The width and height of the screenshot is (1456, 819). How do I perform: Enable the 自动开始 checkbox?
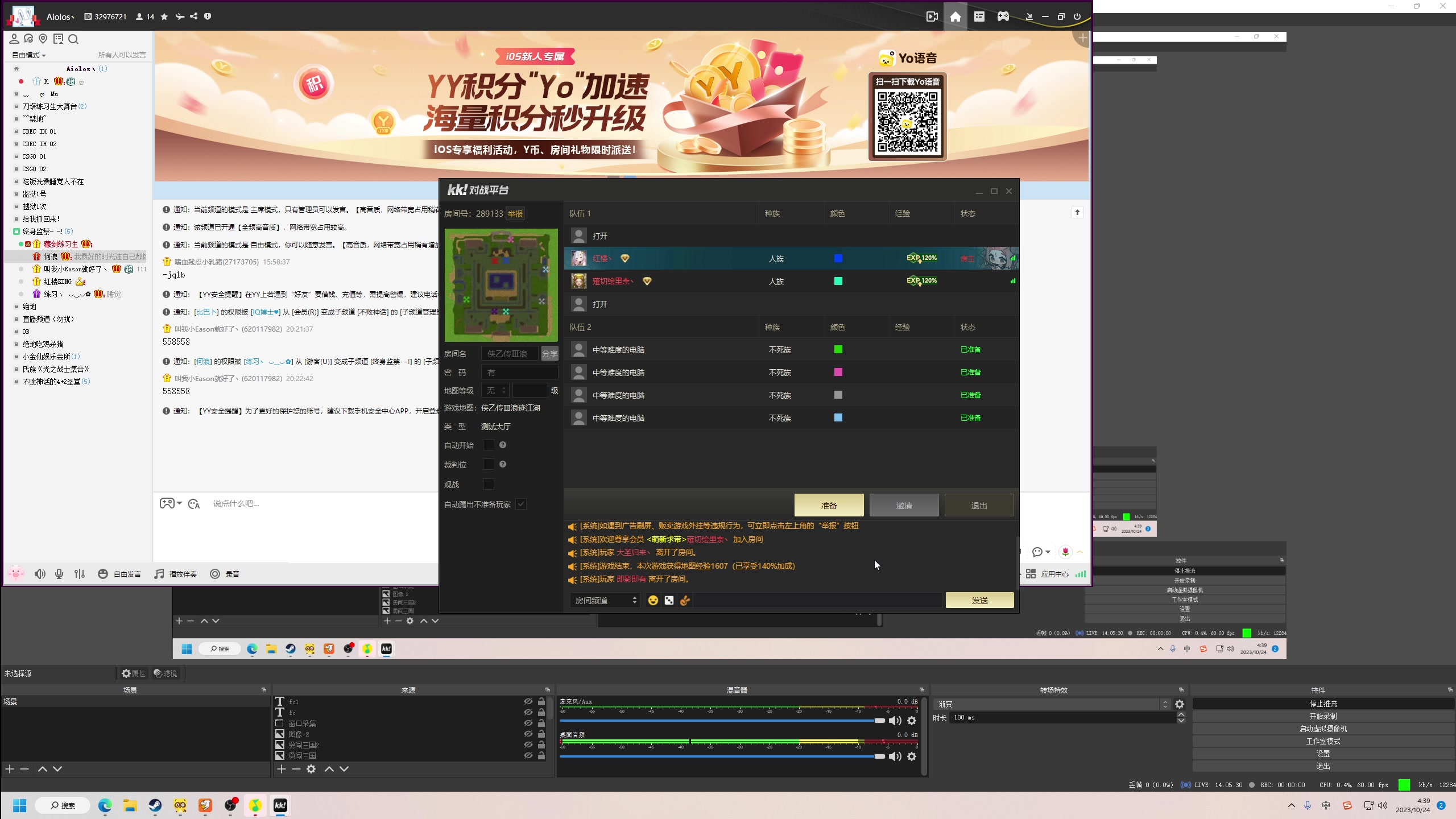click(489, 445)
